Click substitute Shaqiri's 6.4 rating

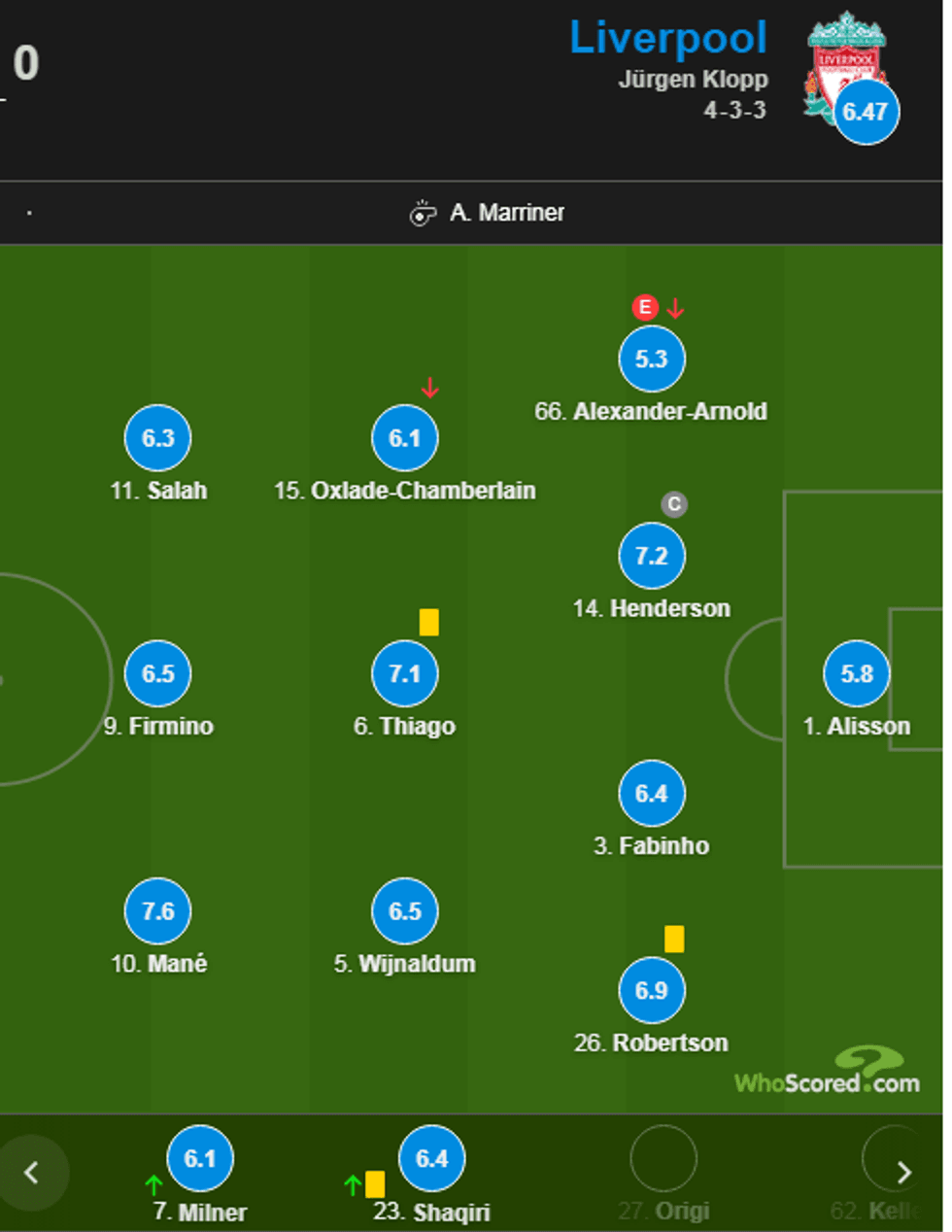click(432, 1158)
